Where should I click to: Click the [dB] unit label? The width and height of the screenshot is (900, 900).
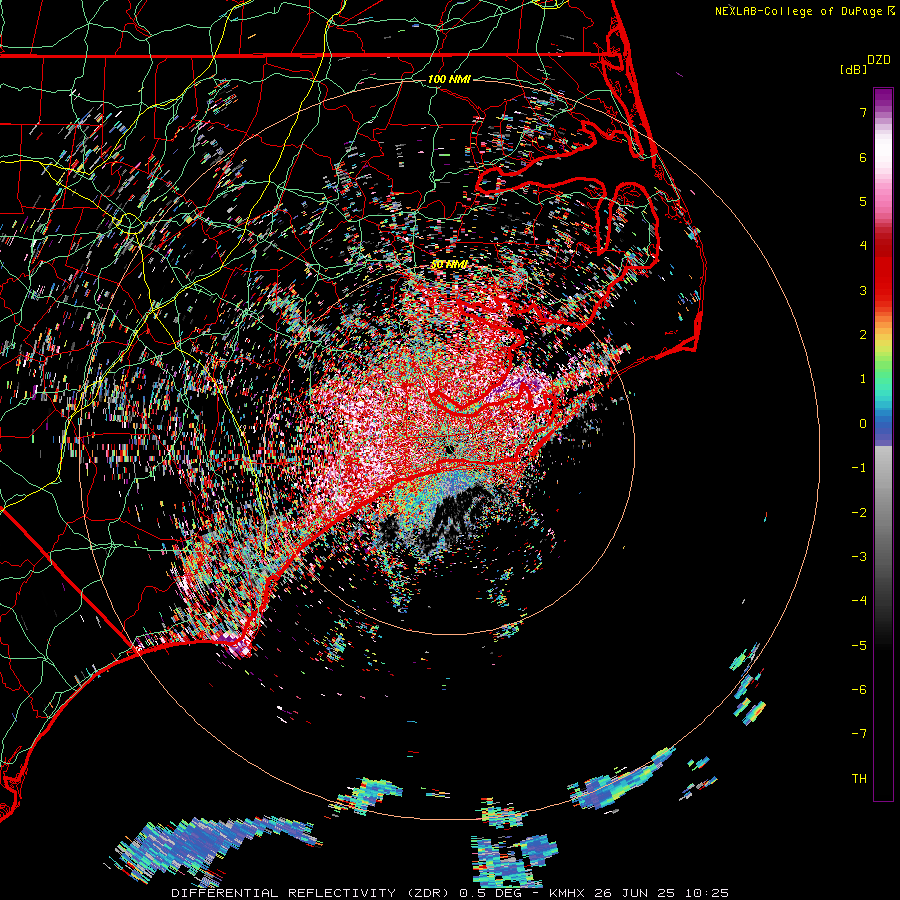click(854, 69)
